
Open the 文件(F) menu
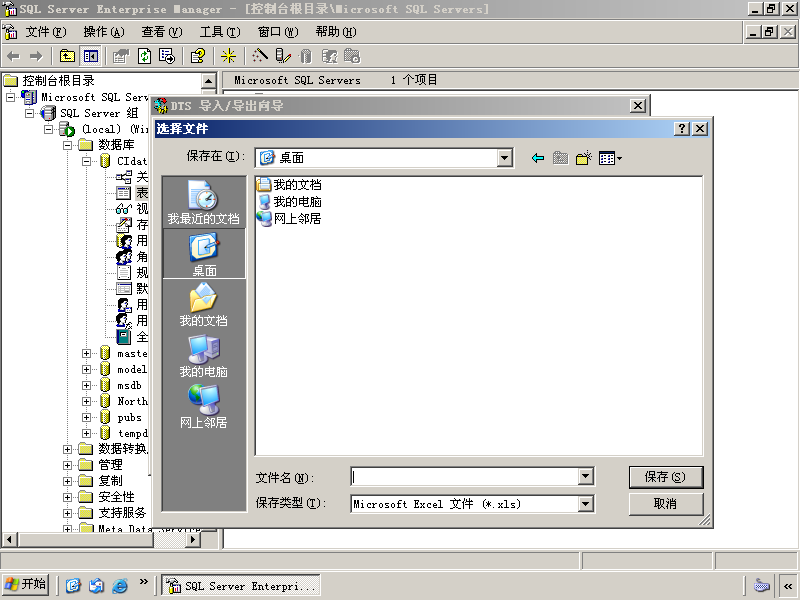point(46,32)
